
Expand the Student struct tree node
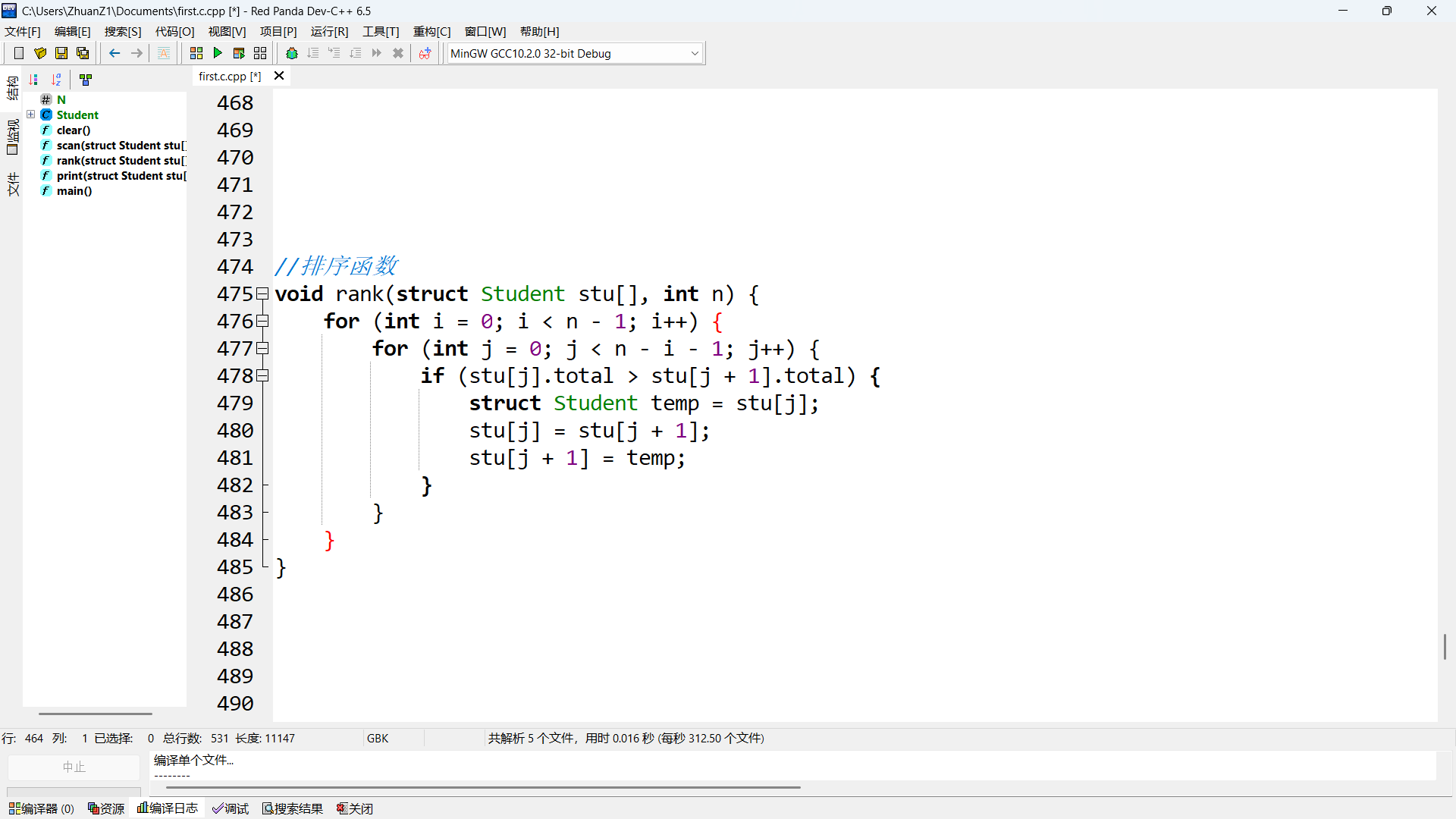click(x=31, y=115)
